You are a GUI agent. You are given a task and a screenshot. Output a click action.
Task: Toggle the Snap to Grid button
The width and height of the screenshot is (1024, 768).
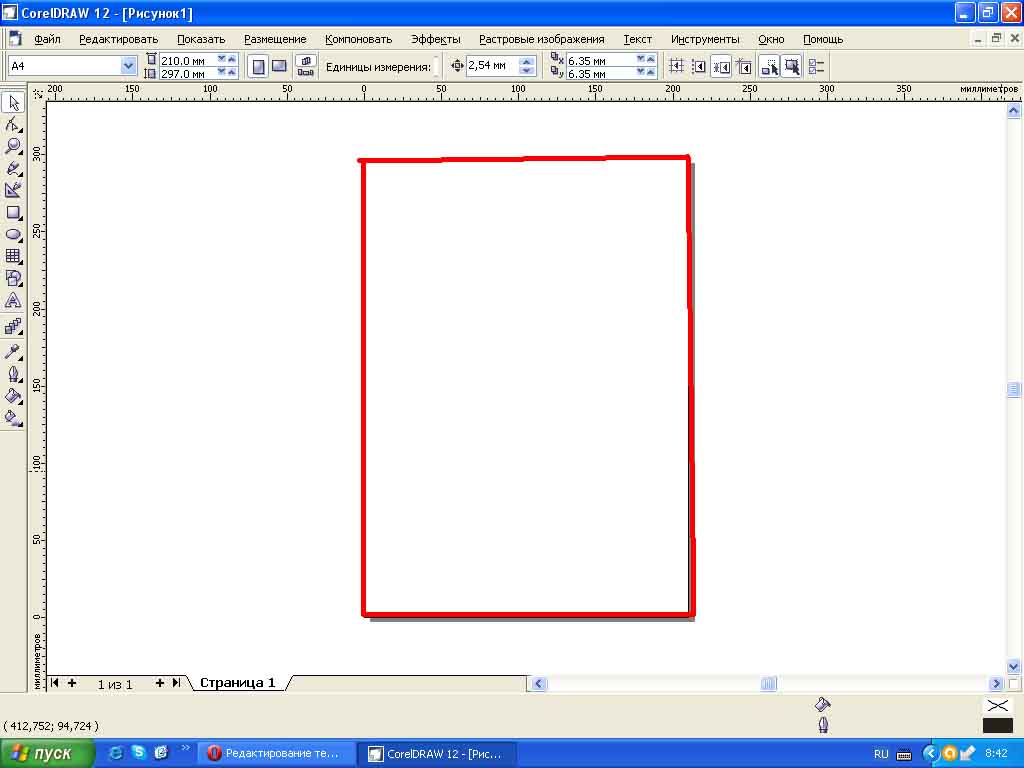[x=677, y=66]
